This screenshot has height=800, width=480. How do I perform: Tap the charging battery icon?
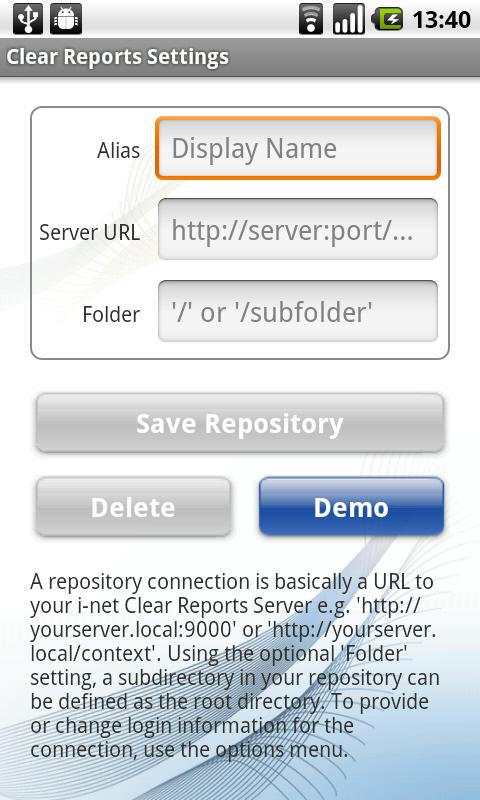388,19
